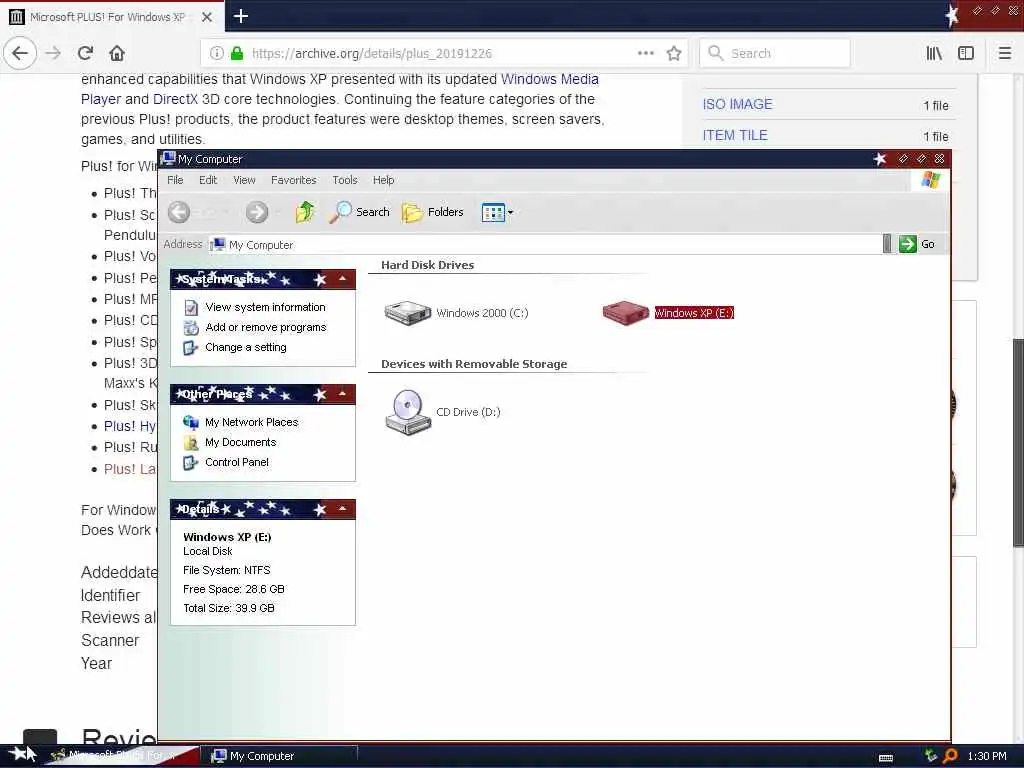Open the Favorites menu in My Computer
1024x768 pixels.
293,180
